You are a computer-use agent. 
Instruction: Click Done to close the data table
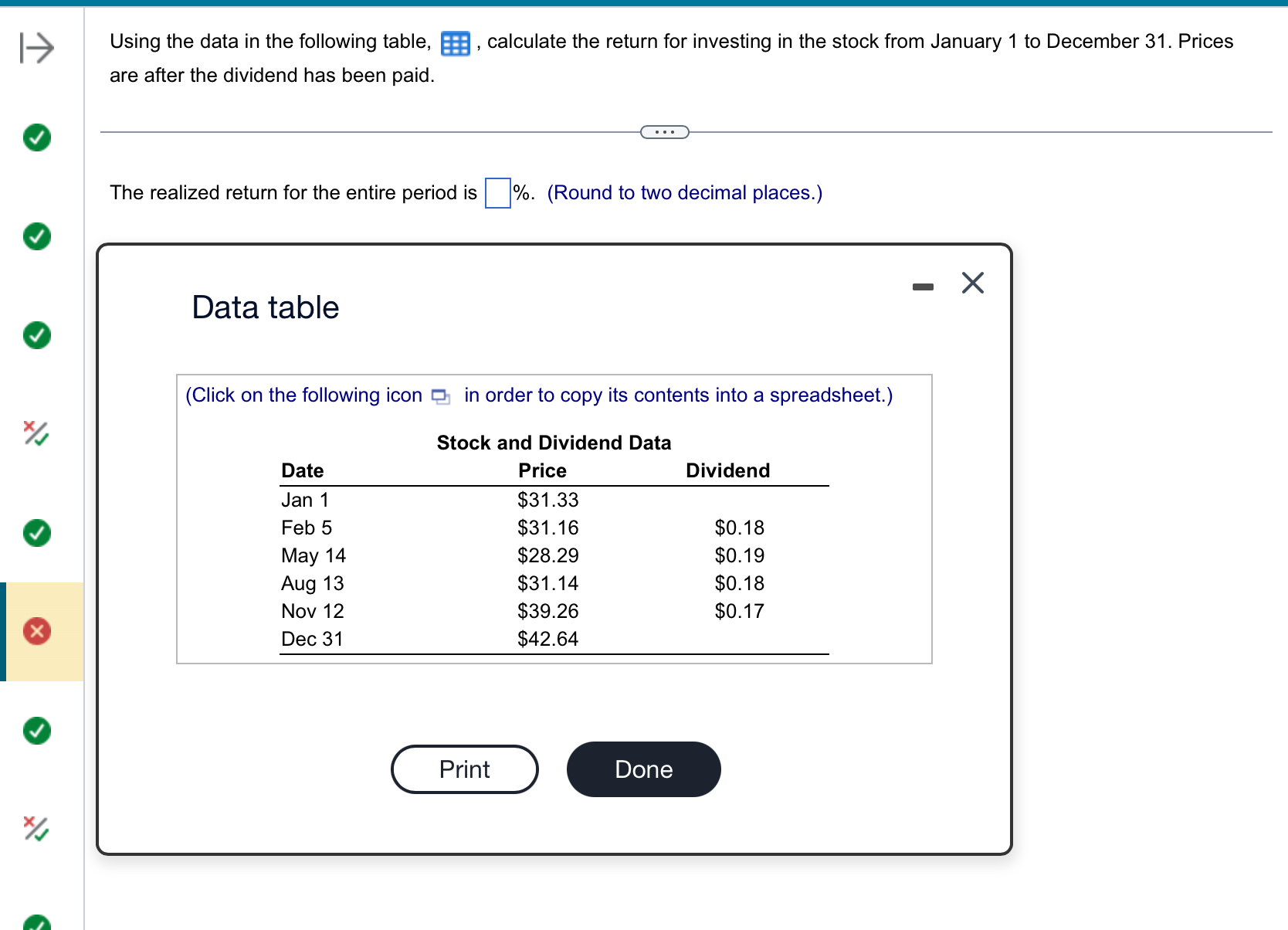(644, 769)
